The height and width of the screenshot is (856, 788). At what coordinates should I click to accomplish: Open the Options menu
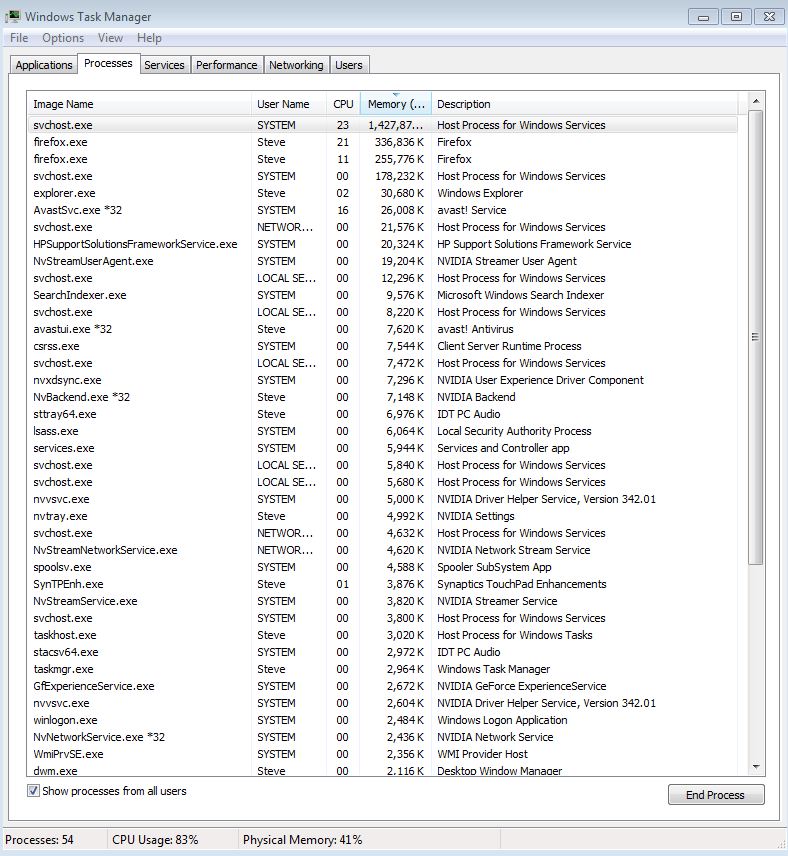(63, 38)
